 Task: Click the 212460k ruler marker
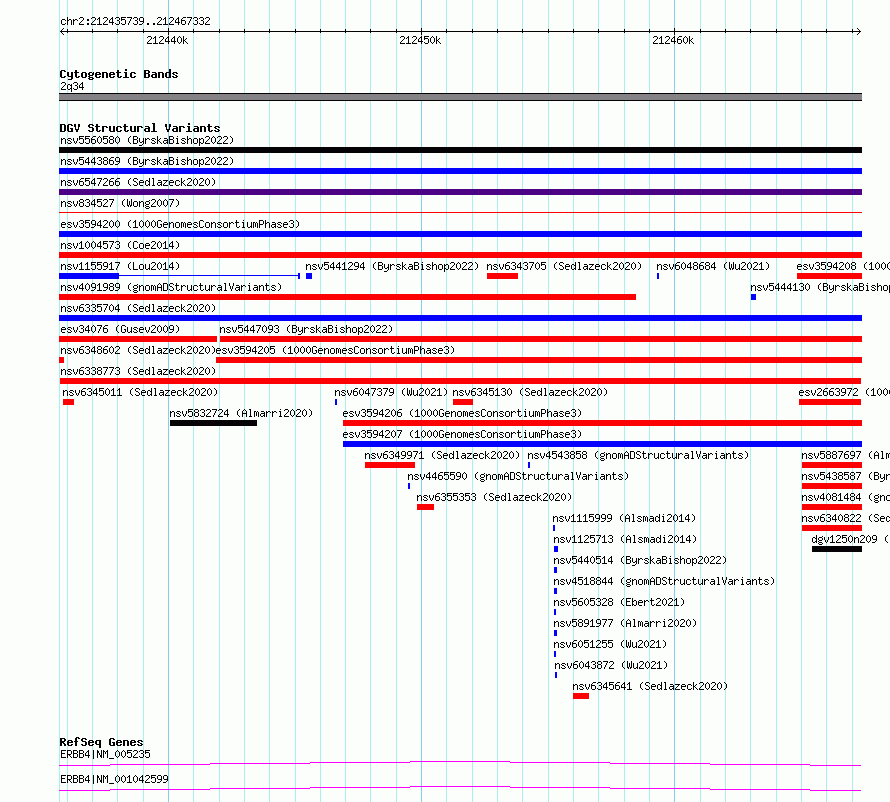pos(673,40)
